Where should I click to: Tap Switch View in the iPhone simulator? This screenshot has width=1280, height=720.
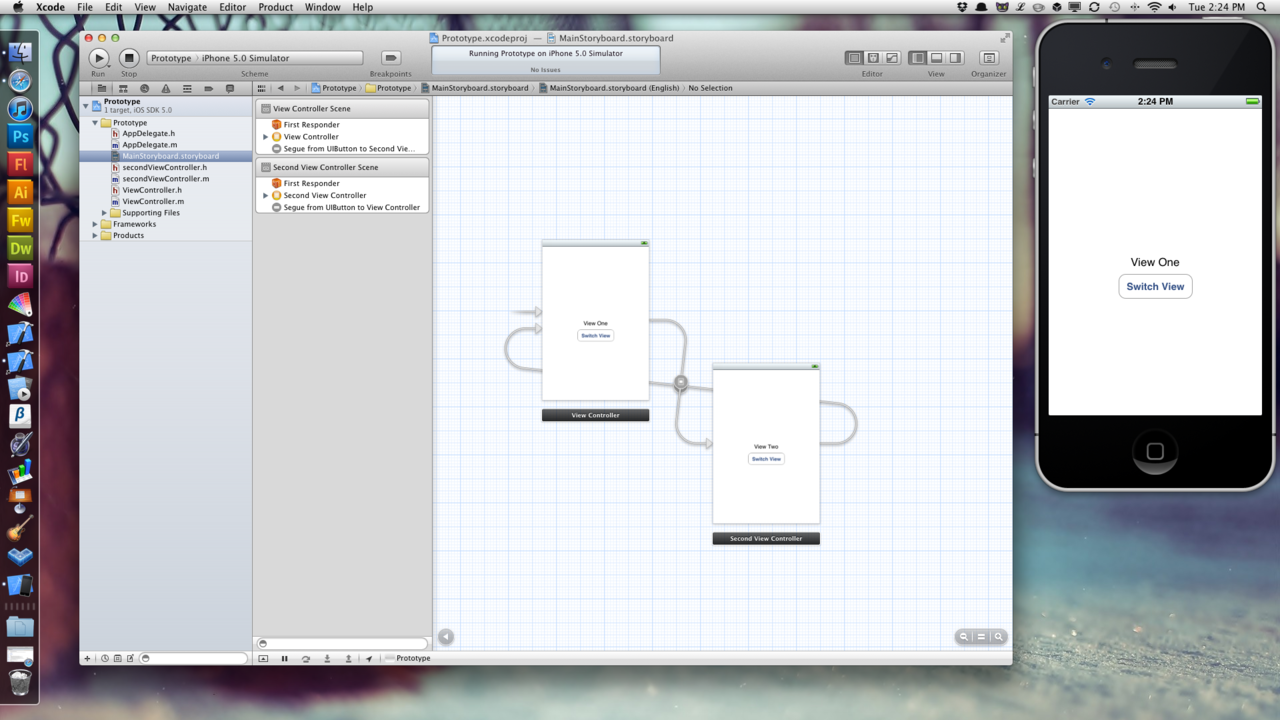(1155, 287)
